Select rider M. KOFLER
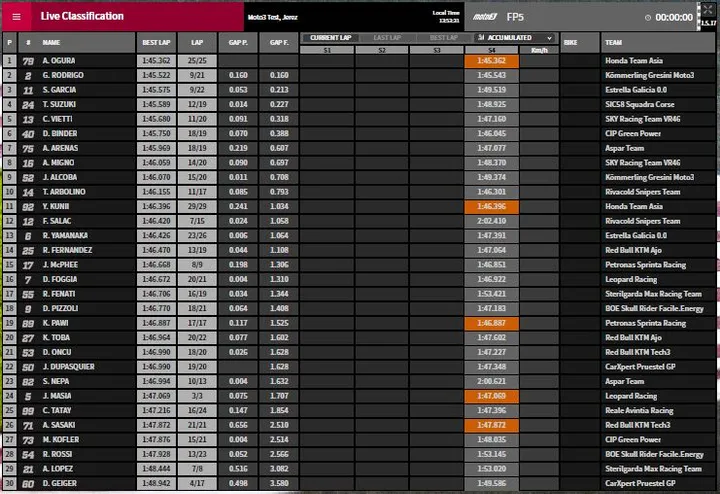This screenshot has width=720, height=494. pos(61,440)
